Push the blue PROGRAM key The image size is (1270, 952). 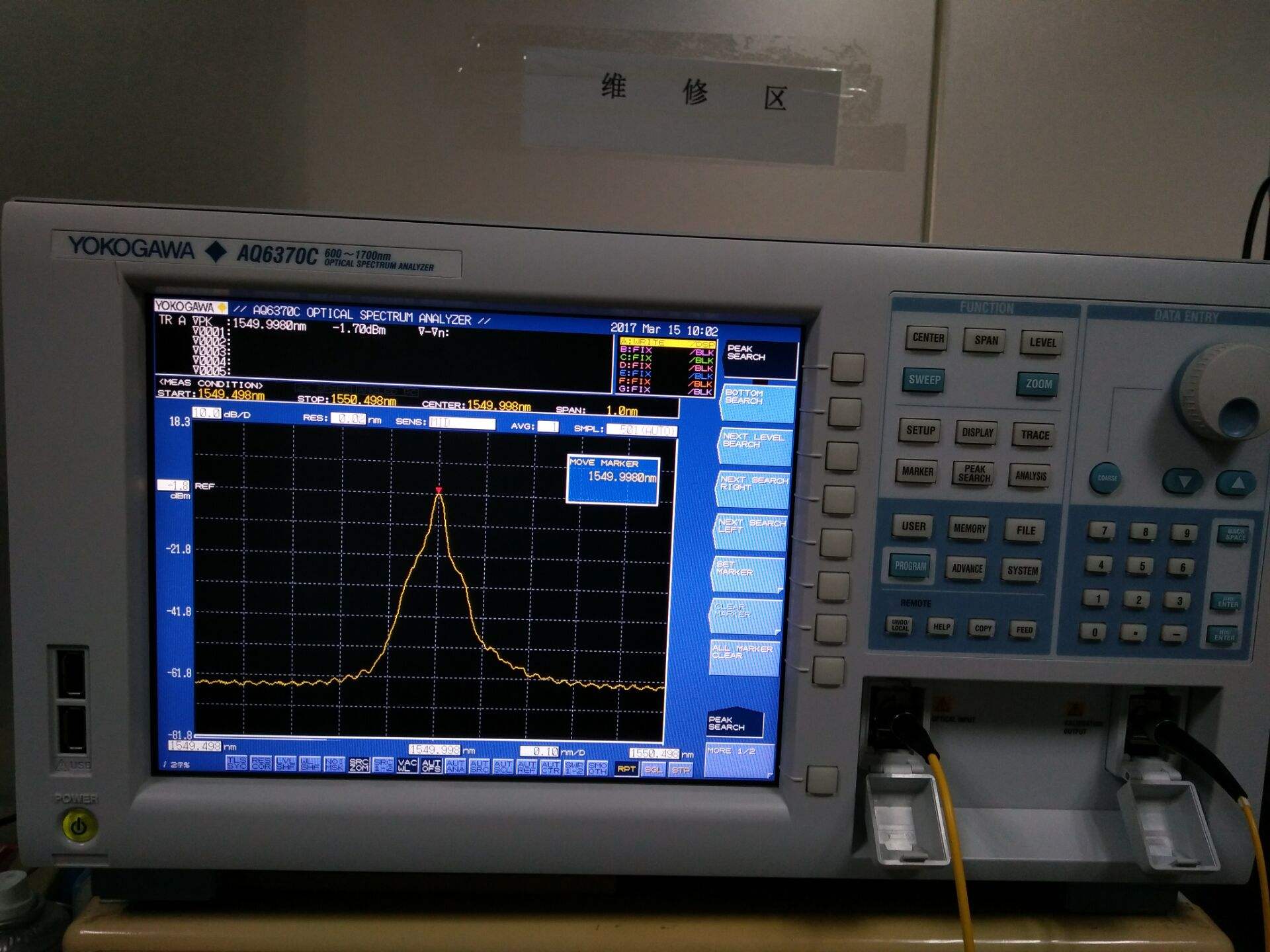910,567
